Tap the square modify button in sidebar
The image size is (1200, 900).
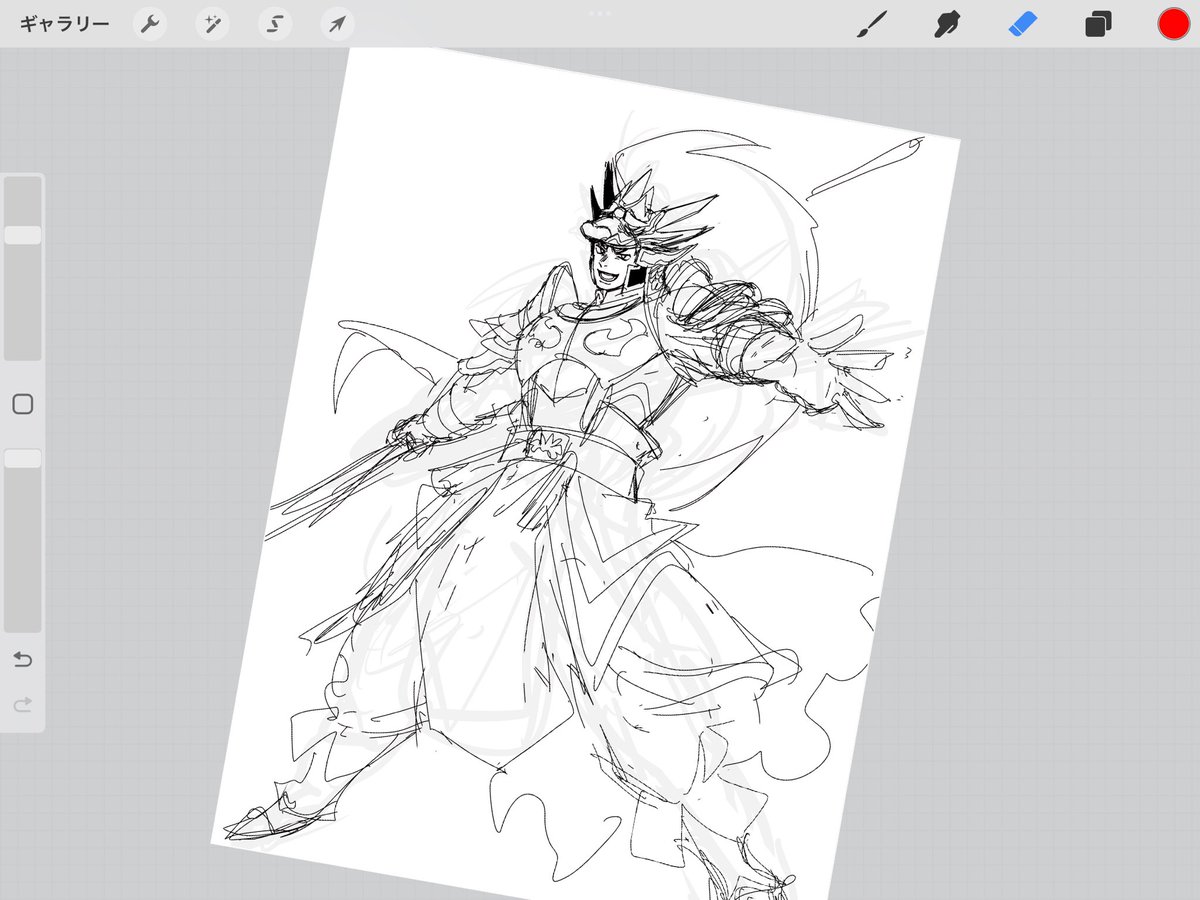click(23, 404)
